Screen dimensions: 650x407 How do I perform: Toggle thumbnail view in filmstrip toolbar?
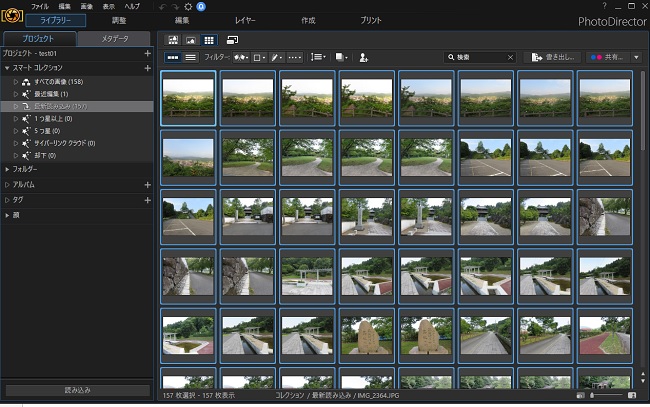click(x=173, y=57)
